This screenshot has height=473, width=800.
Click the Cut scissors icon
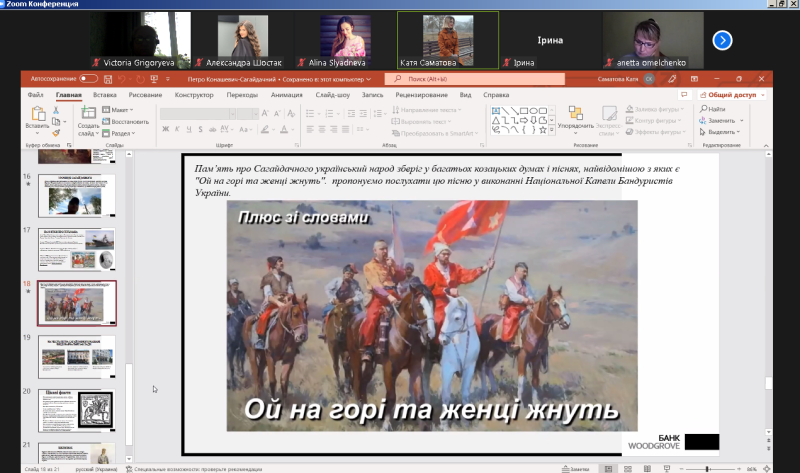pyautogui.click(x=56, y=110)
